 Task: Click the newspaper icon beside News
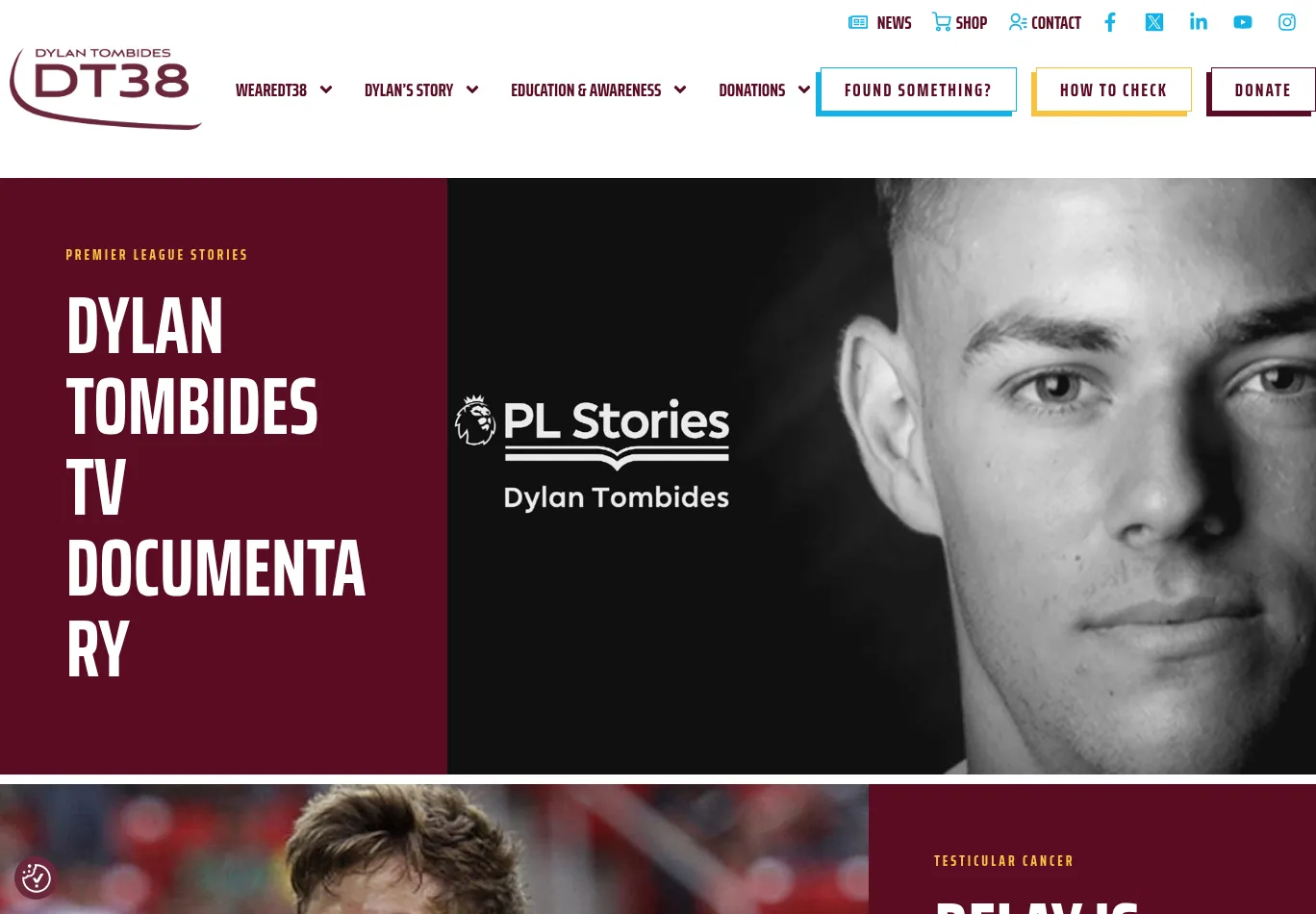858,22
